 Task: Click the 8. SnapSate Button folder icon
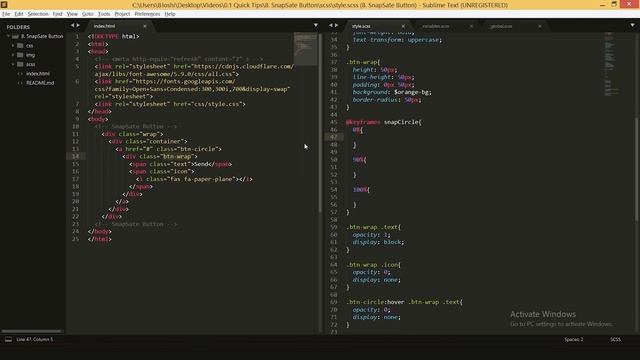15,36
